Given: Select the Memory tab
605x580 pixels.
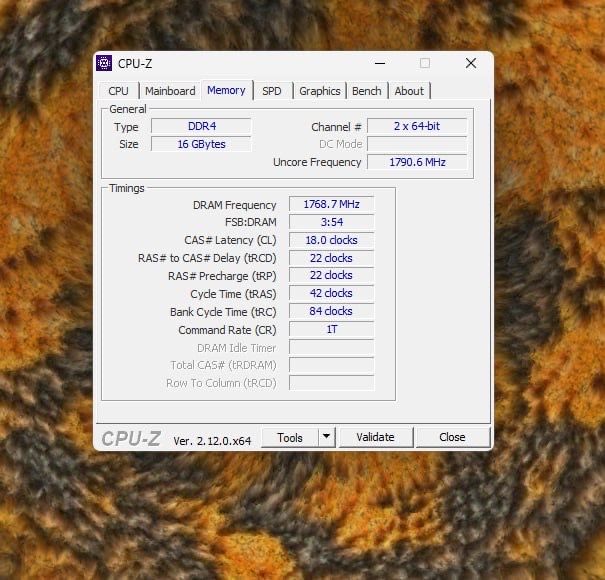Looking at the screenshot, I should (226, 90).
